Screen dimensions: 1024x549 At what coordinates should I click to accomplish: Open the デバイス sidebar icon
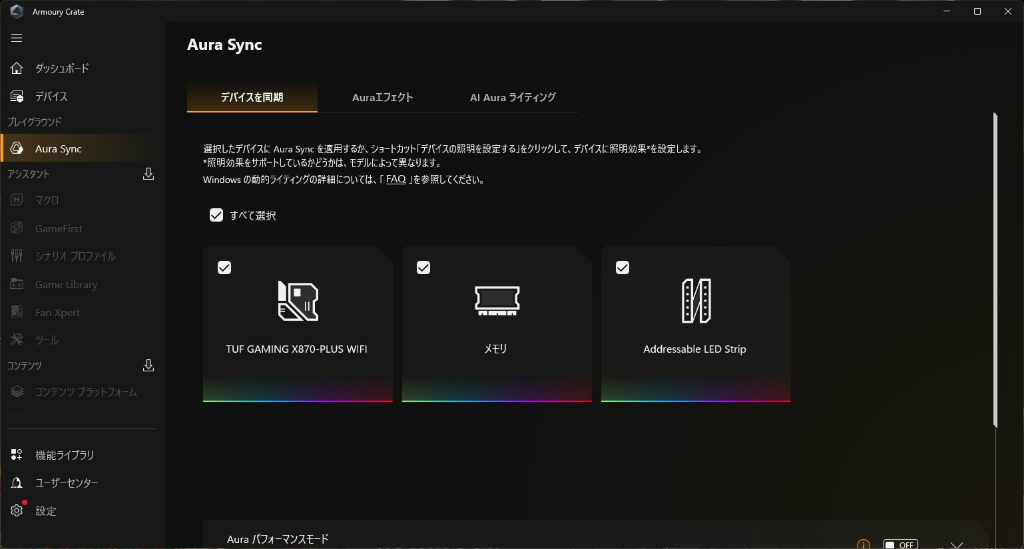pos(17,96)
